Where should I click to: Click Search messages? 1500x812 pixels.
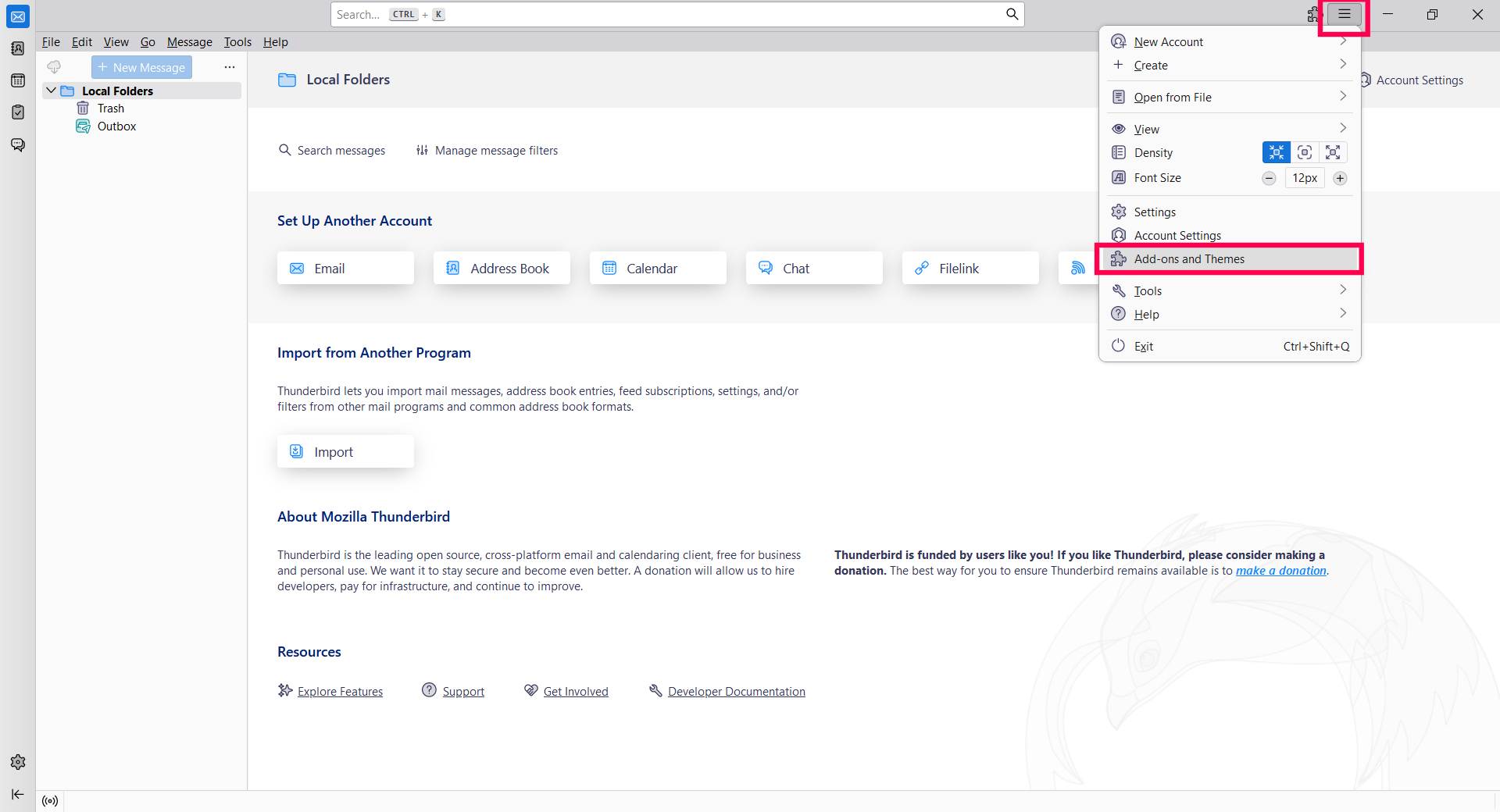tap(332, 150)
